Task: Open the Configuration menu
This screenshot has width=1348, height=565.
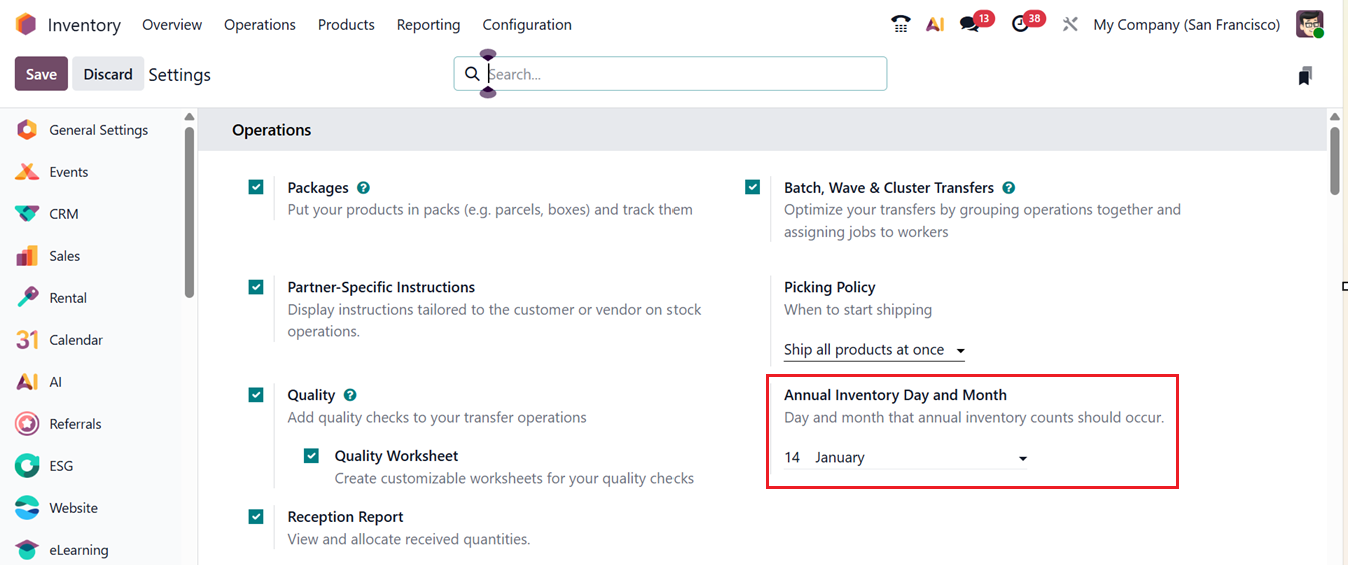Action: 527,25
